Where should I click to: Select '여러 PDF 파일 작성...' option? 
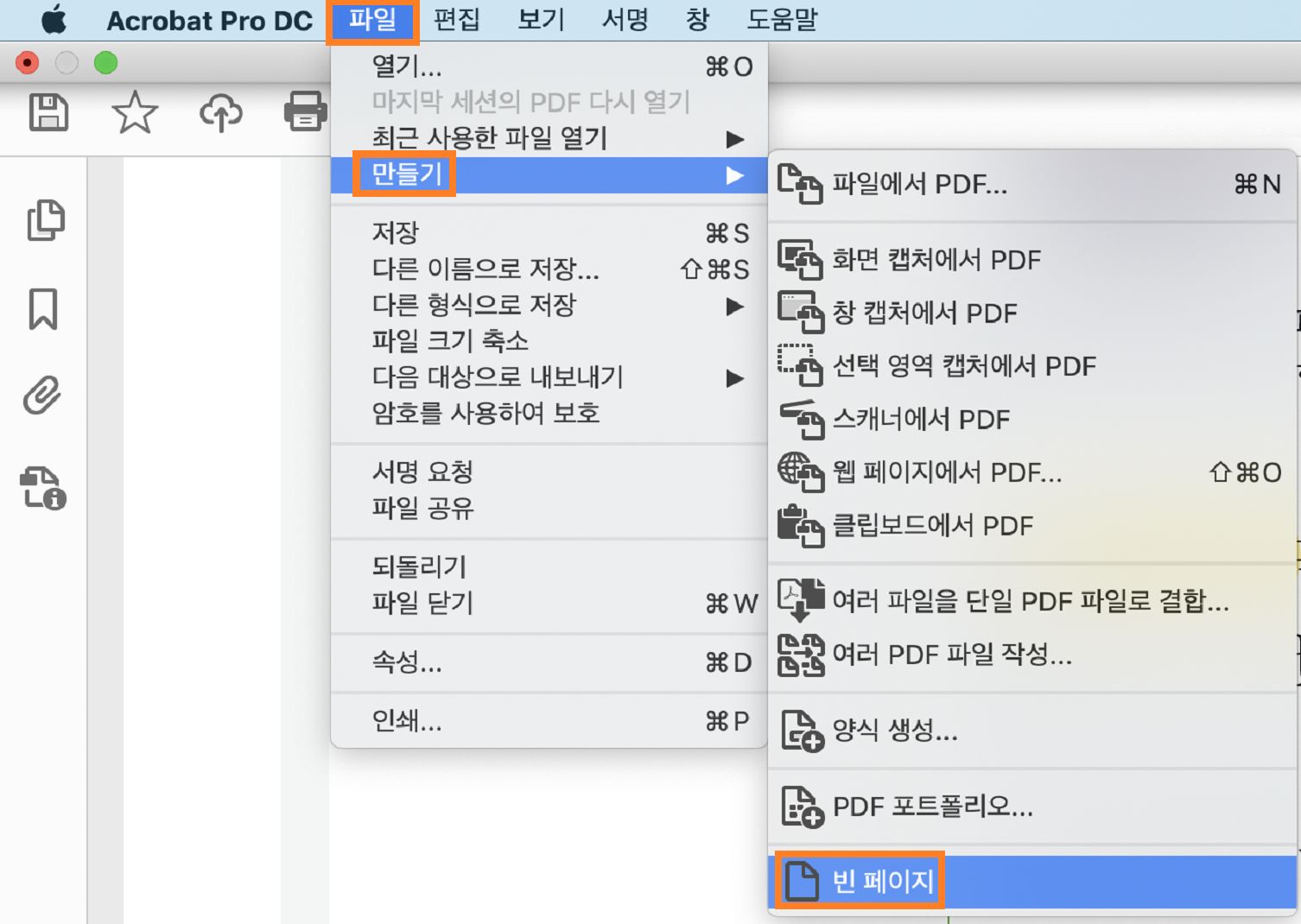950,655
